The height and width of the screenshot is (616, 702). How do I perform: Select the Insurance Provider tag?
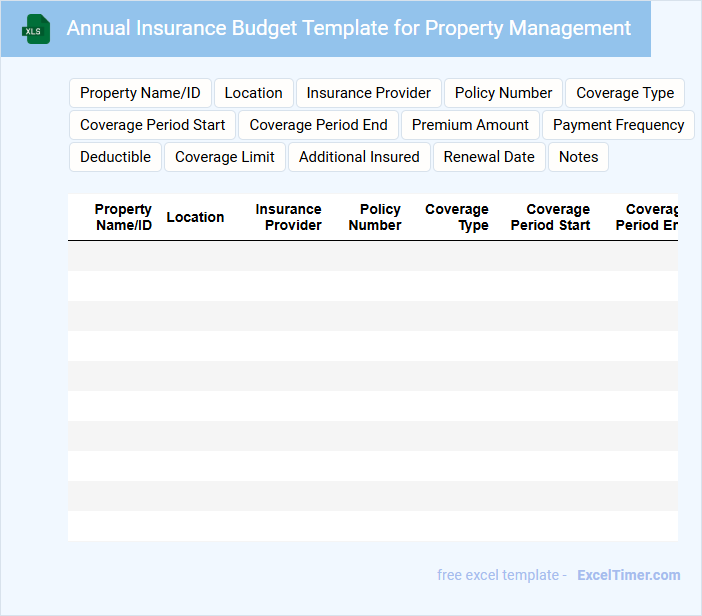point(368,93)
